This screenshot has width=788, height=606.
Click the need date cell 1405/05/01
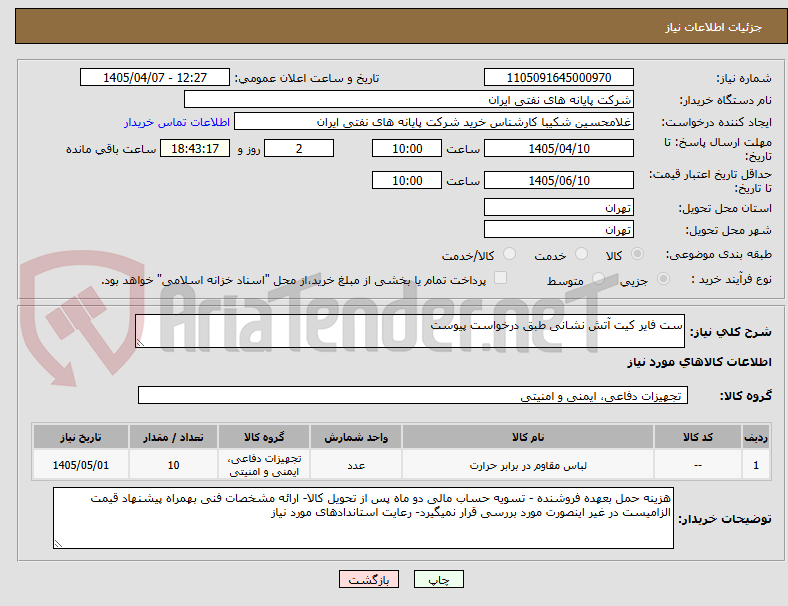click(80, 465)
